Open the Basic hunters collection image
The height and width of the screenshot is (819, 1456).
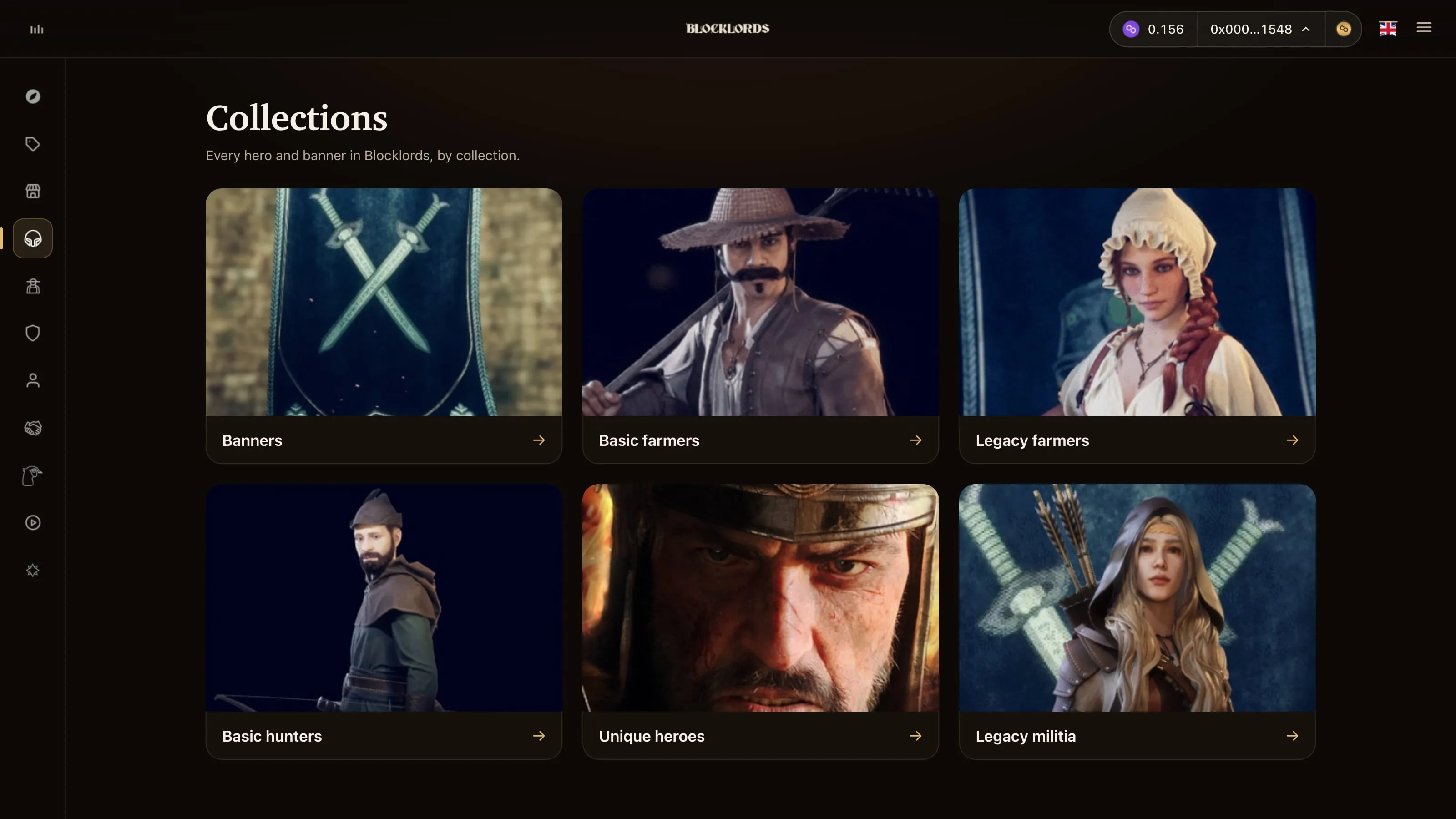pos(384,598)
